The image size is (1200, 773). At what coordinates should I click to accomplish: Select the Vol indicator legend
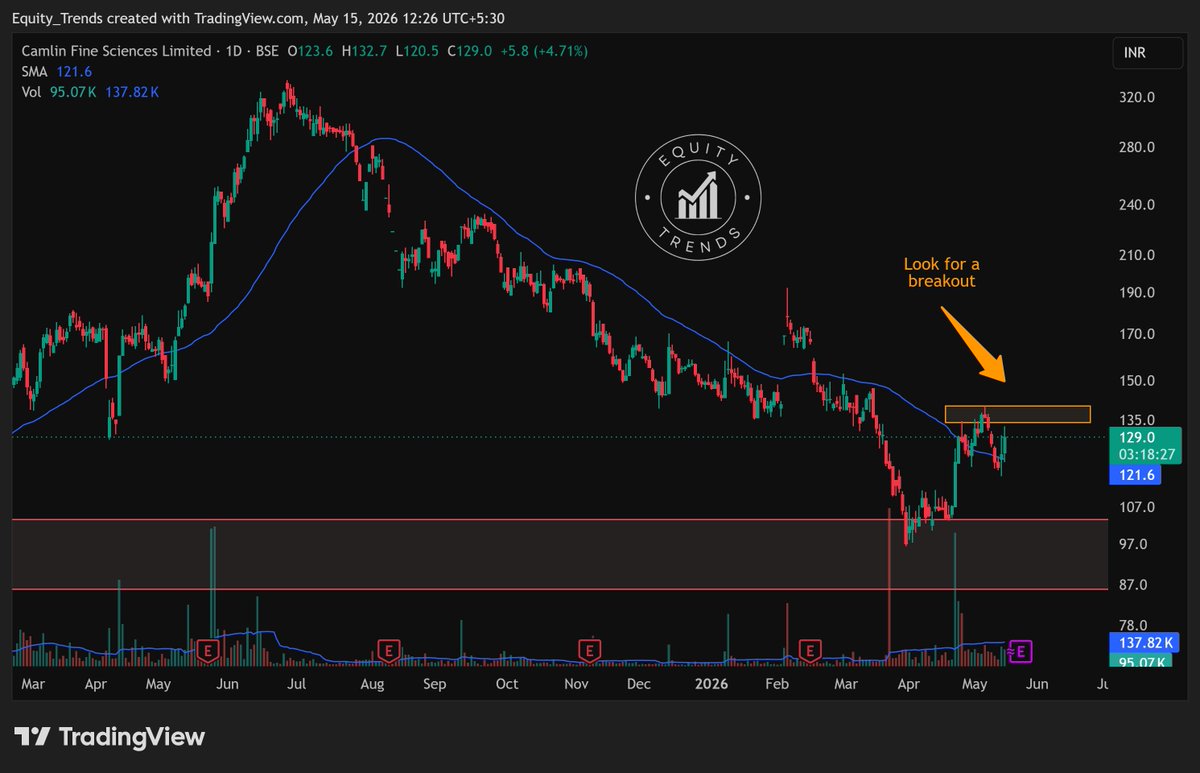coord(33,92)
